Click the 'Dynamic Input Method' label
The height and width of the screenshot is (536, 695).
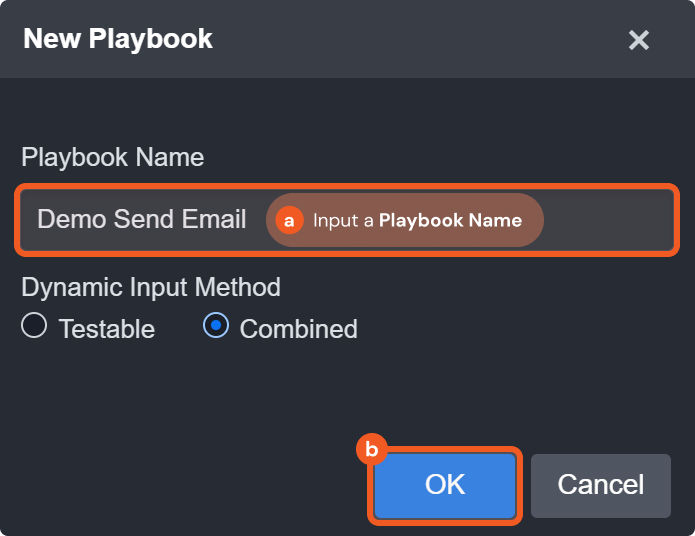pyautogui.click(x=150, y=288)
